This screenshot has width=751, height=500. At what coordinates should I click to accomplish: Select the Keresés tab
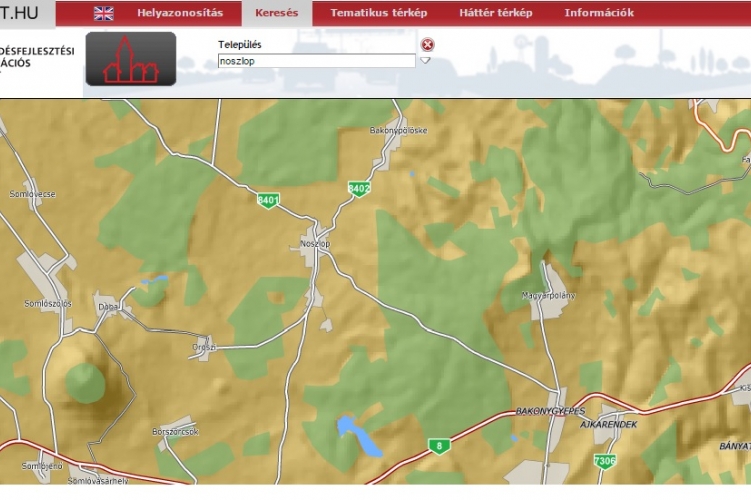click(277, 13)
